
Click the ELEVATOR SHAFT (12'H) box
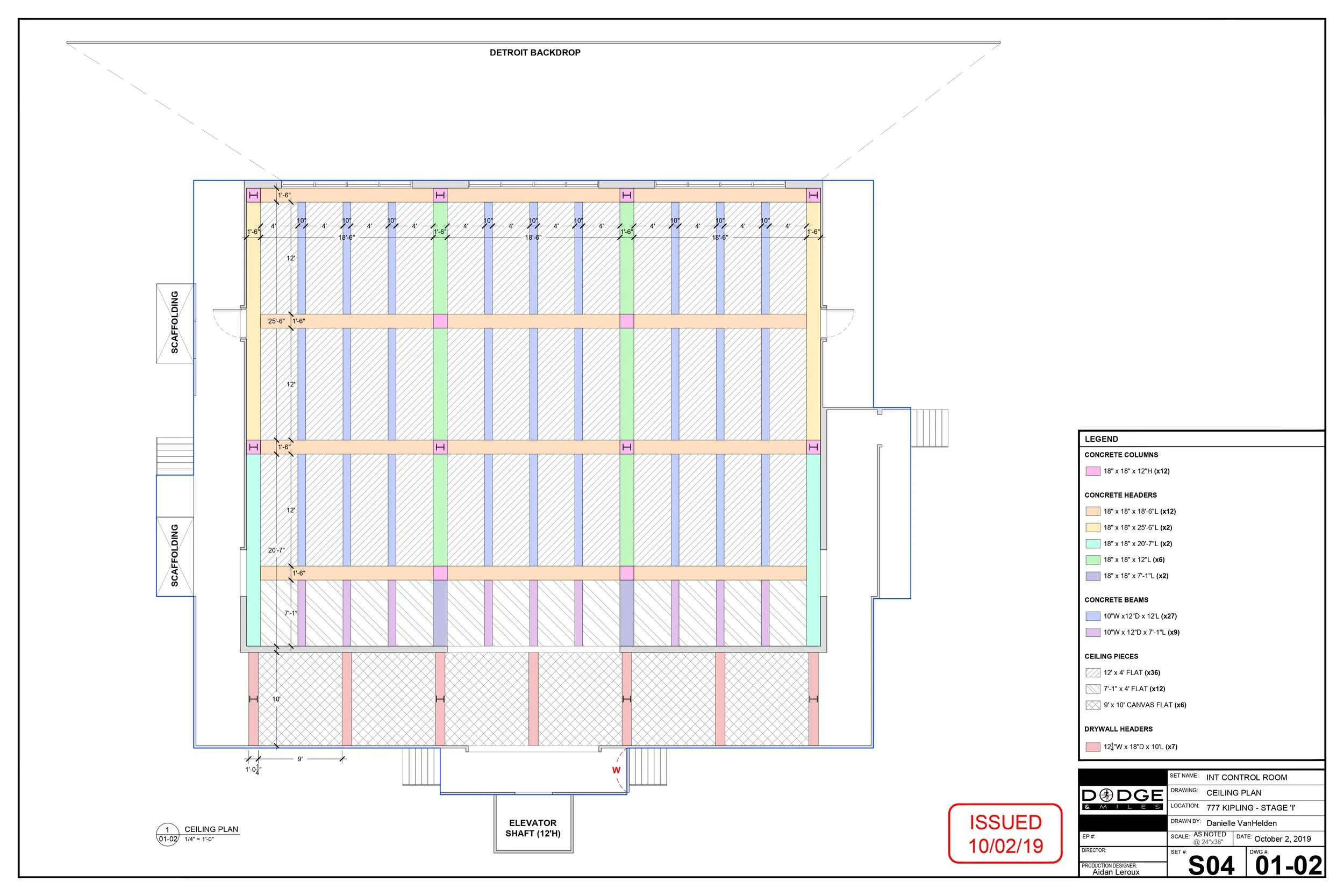(x=533, y=828)
